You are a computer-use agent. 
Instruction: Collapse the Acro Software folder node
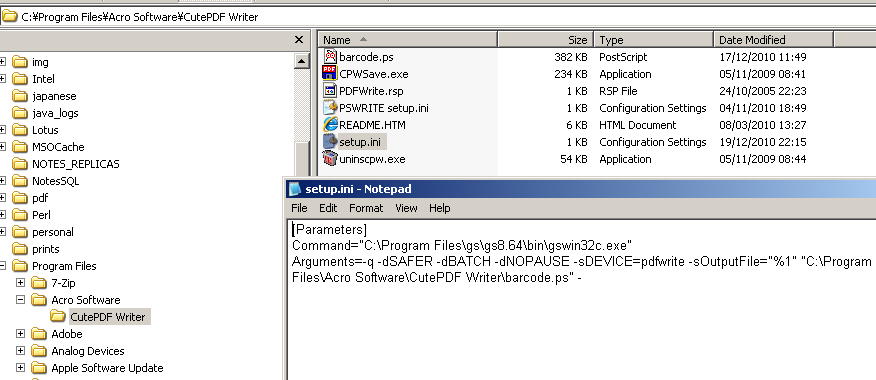[x=20, y=300]
